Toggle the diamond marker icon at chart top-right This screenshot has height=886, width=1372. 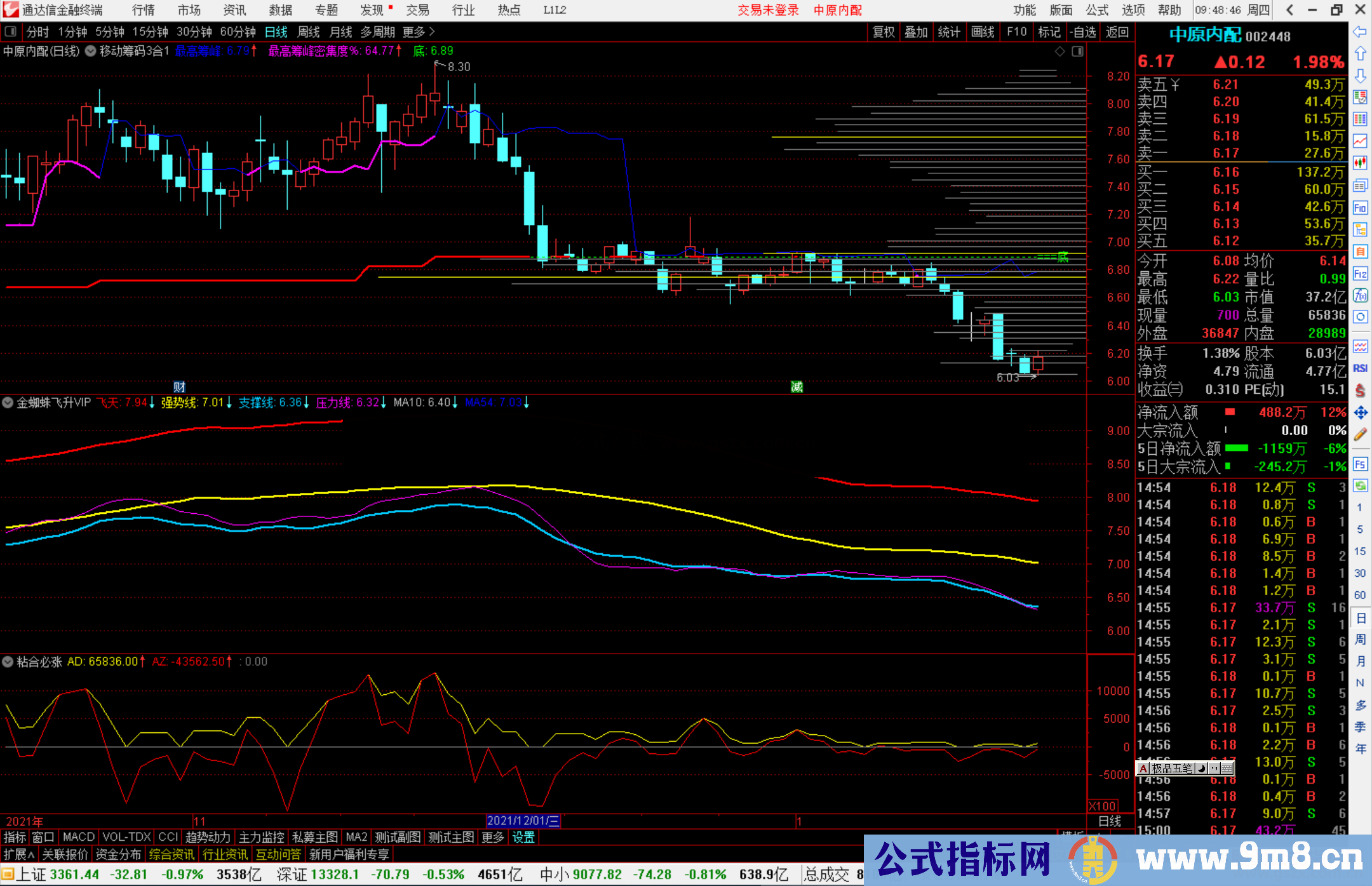tap(1059, 51)
